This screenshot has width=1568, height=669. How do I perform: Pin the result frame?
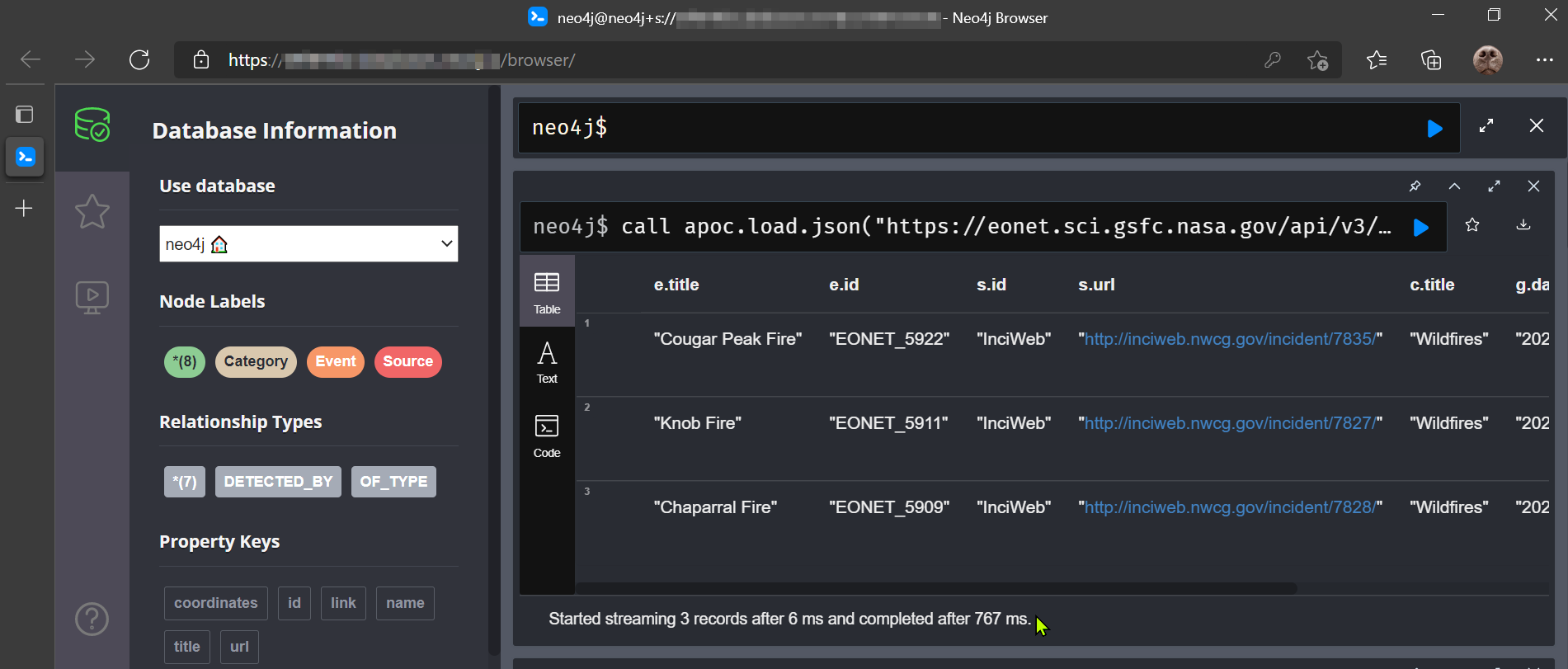[x=1415, y=186]
